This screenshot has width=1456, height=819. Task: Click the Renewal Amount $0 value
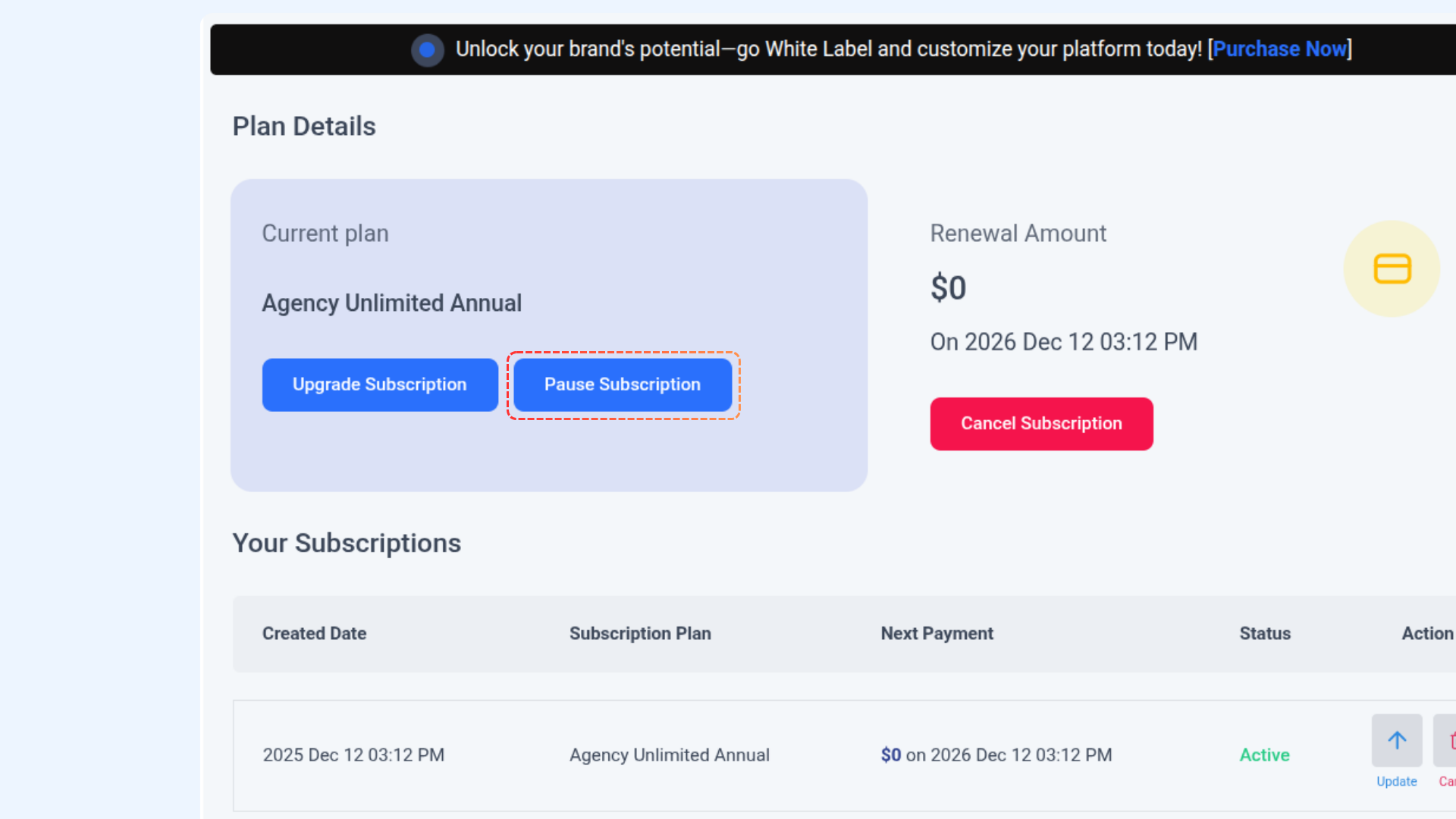(948, 288)
